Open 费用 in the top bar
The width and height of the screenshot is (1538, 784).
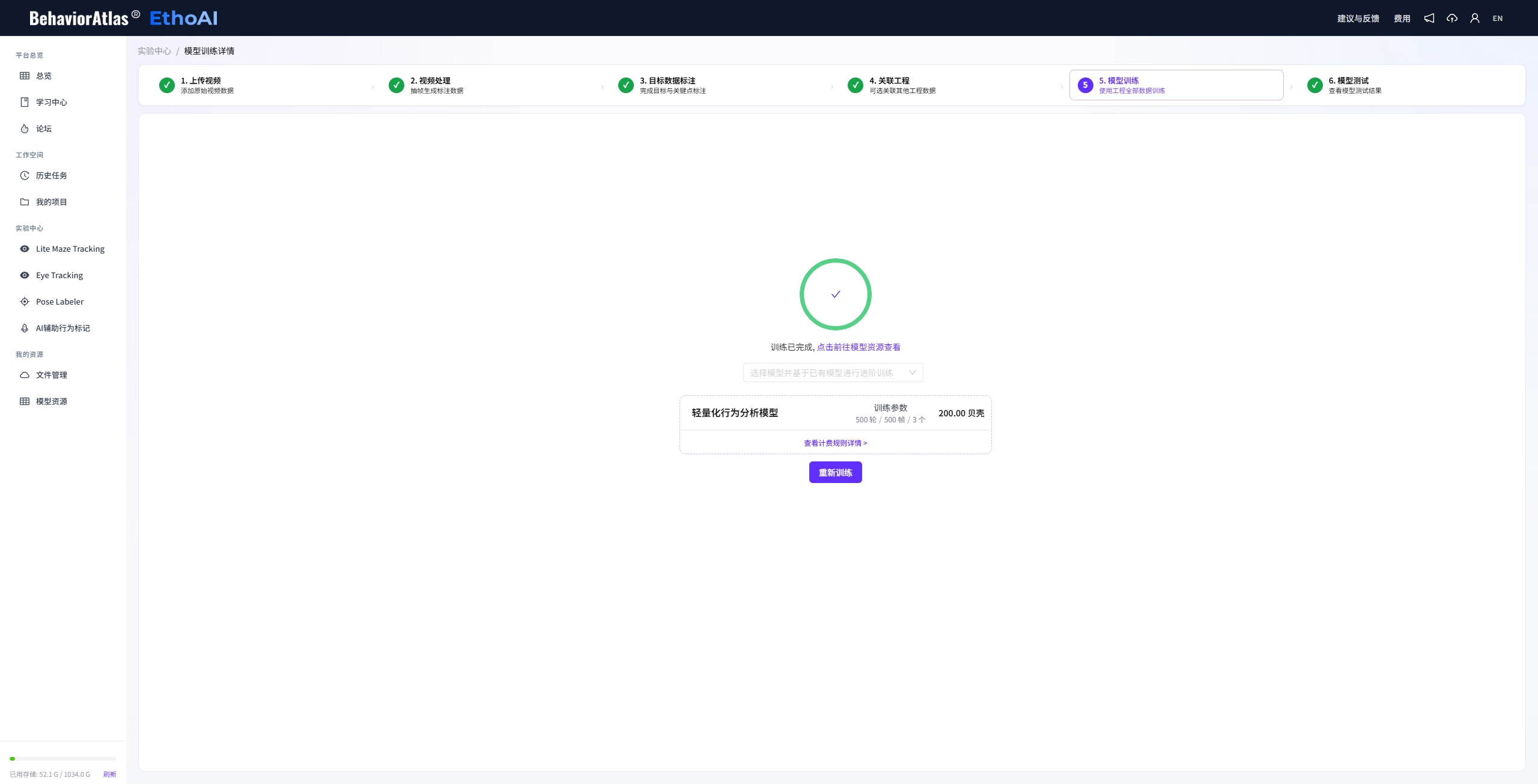point(1402,19)
